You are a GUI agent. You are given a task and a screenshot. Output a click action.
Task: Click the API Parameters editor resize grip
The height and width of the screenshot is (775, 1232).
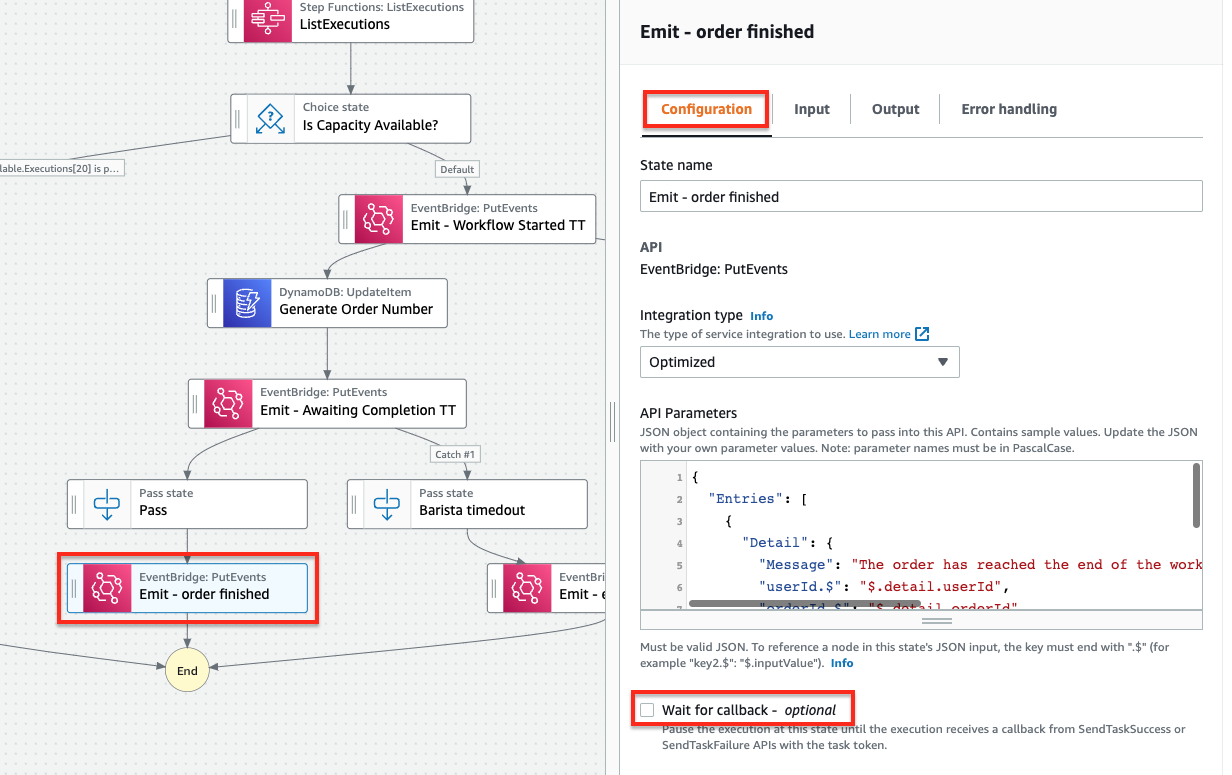937,621
